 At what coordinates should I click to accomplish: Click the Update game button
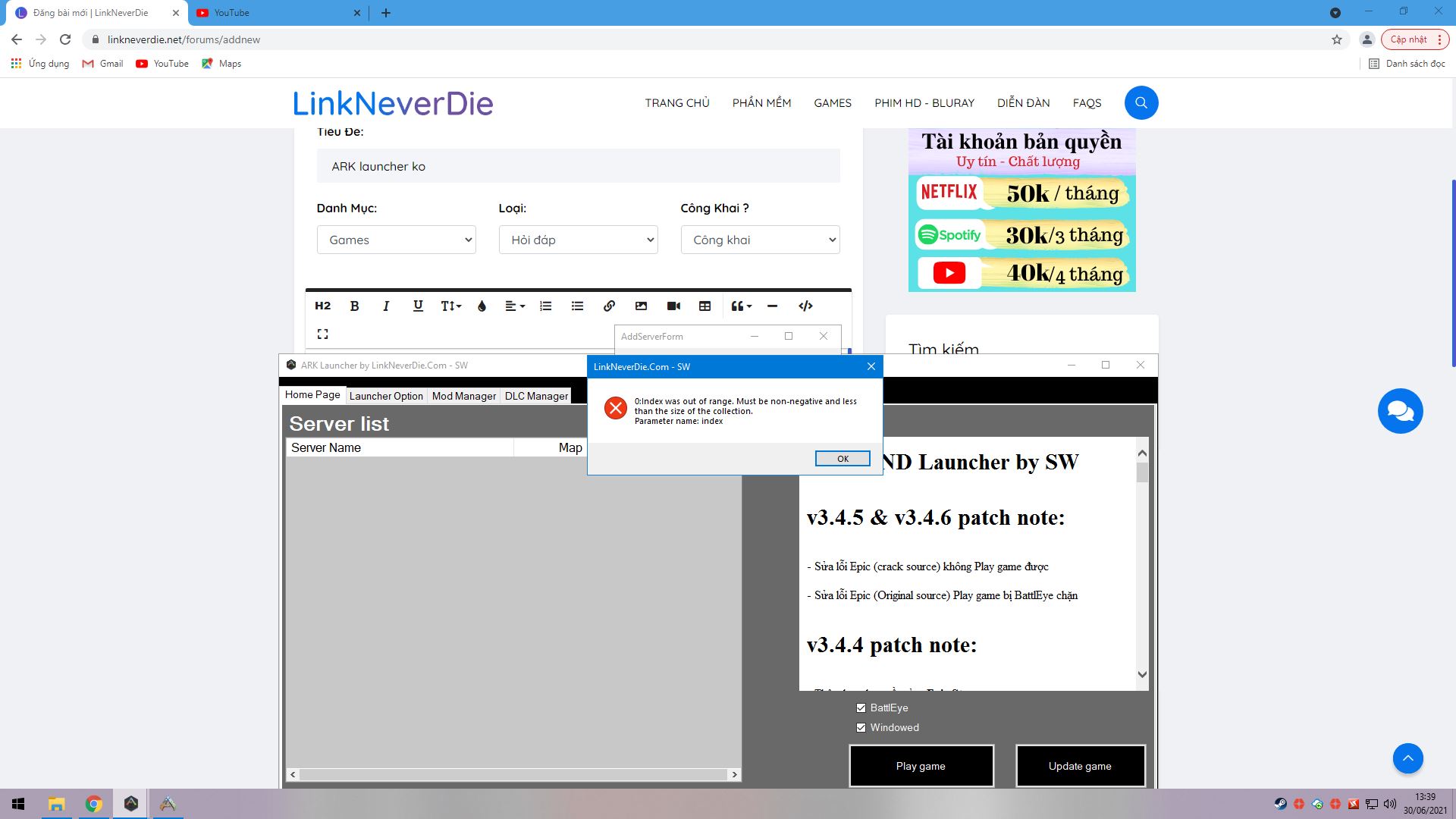tap(1080, 766)
